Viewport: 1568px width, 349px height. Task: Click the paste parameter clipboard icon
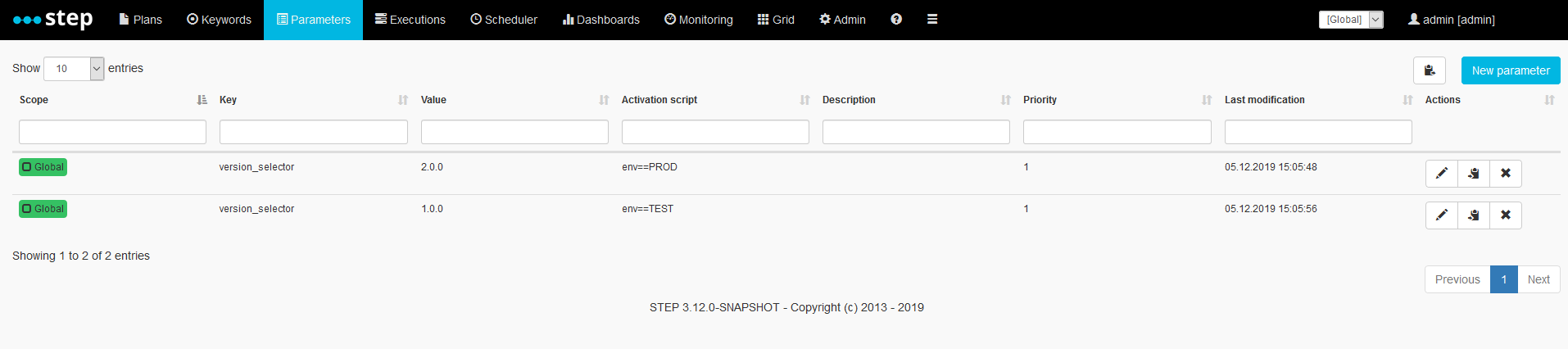coord(1430,70)
